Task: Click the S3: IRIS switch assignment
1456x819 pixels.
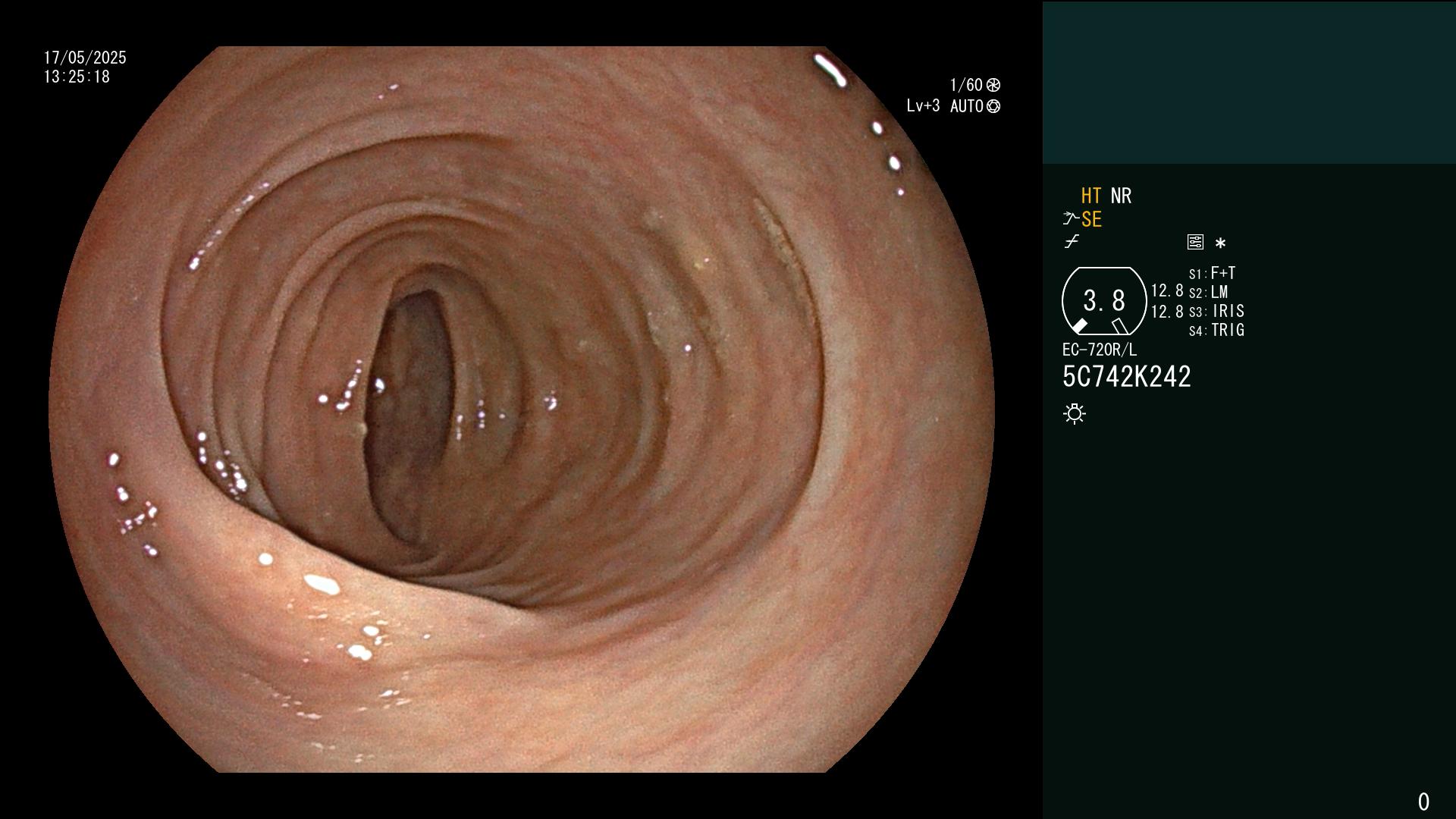Action: (x=1217, y=311)
